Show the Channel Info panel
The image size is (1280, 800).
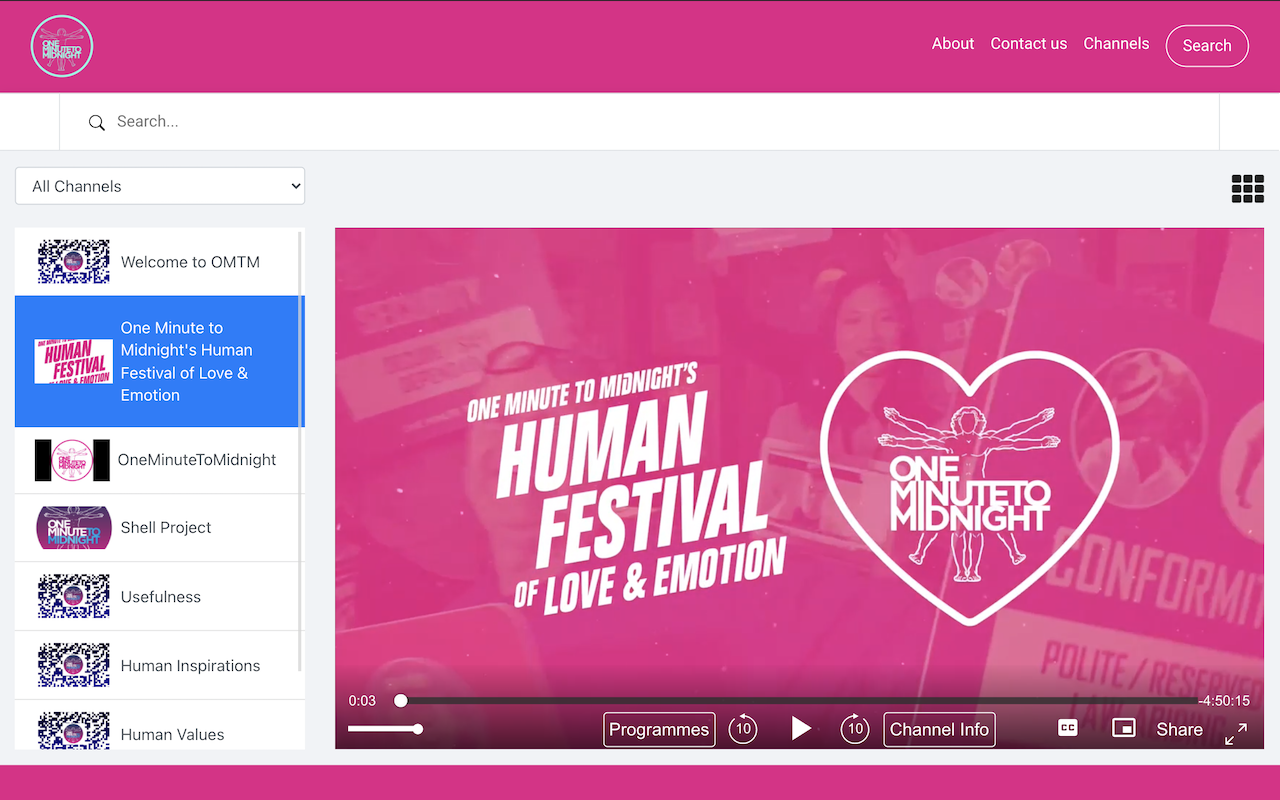pyautogui.click(x=939, y=729)
